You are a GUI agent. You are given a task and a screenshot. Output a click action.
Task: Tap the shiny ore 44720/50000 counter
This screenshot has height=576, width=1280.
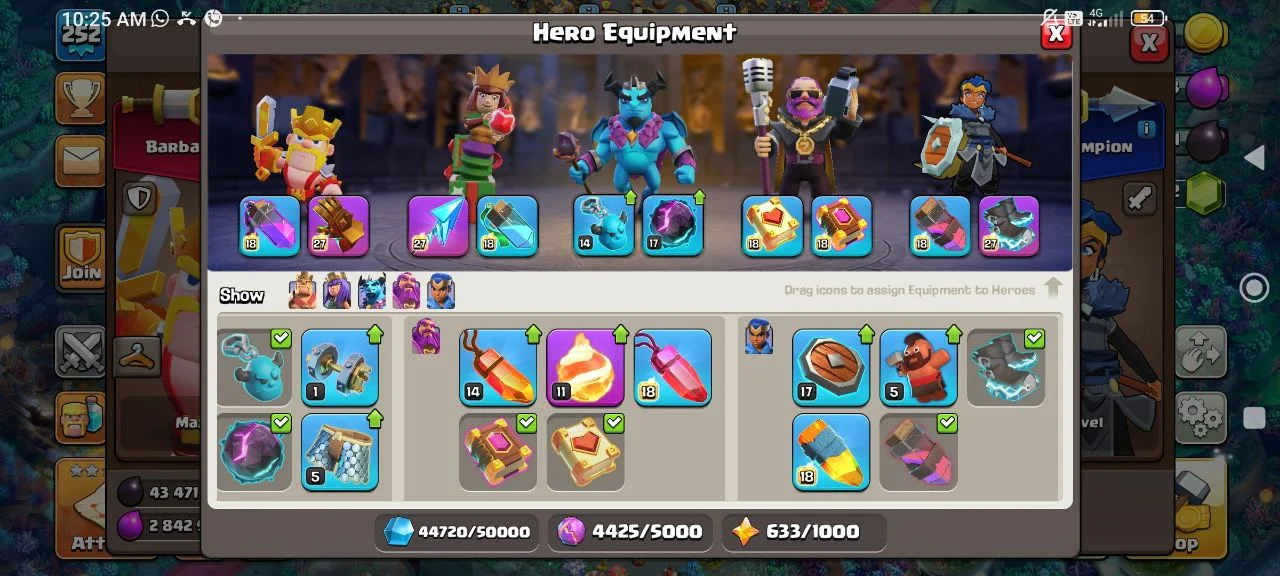pyautogui.click(x=455, y=532)
